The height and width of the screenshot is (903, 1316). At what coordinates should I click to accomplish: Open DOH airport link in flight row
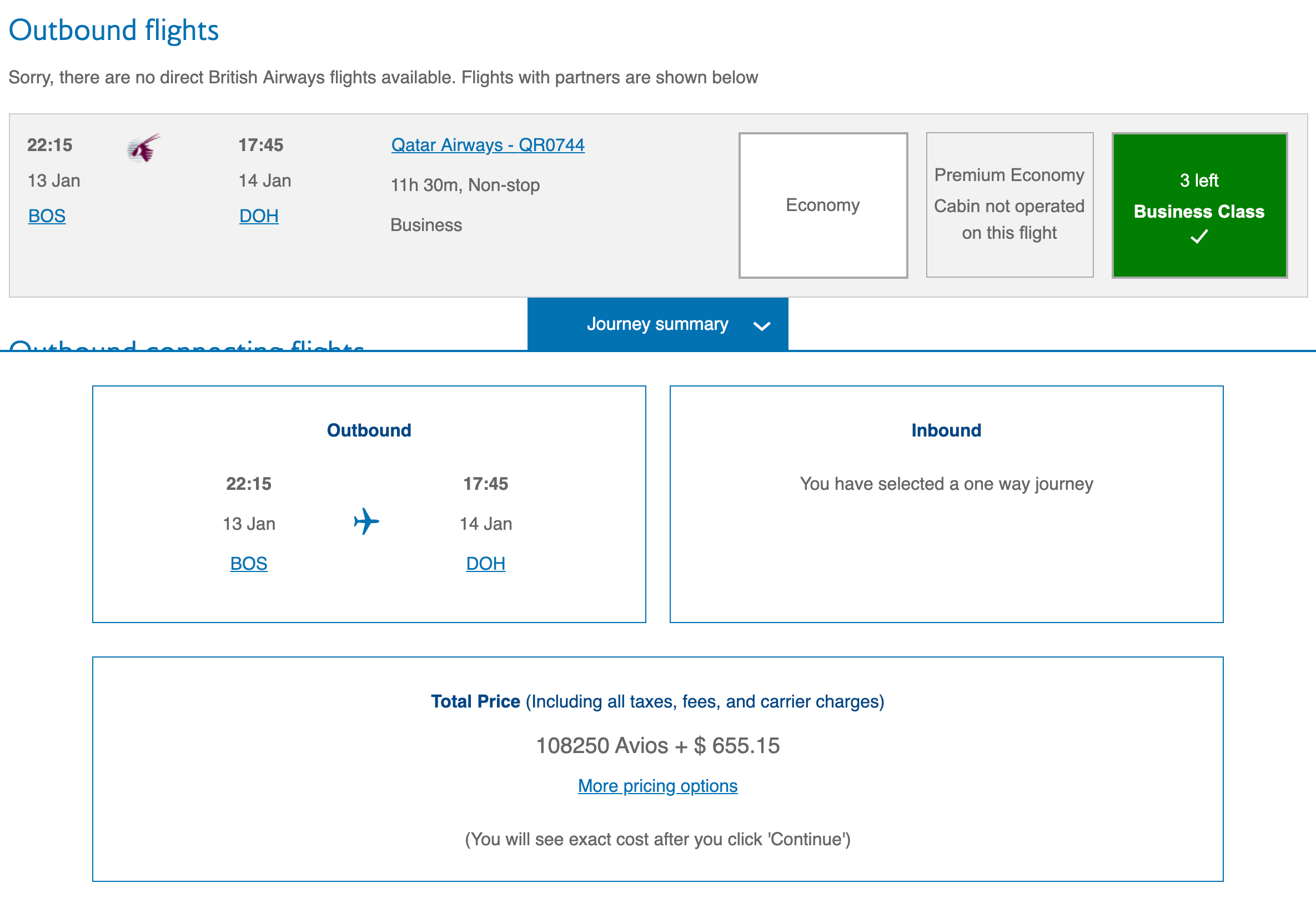[259, 216]
